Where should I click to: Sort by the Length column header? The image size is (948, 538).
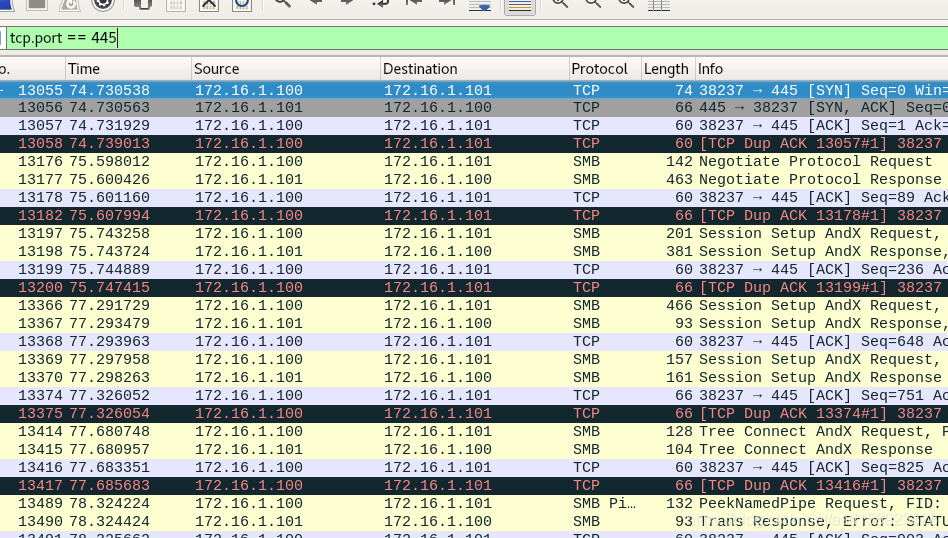click(x=668, y=69)
